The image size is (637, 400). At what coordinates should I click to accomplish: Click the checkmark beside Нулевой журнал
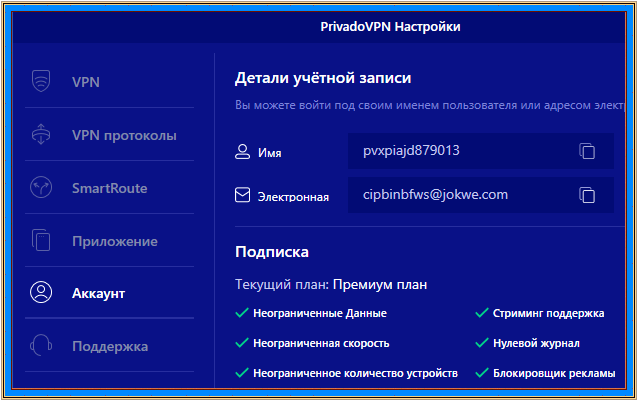click(482, 343)
